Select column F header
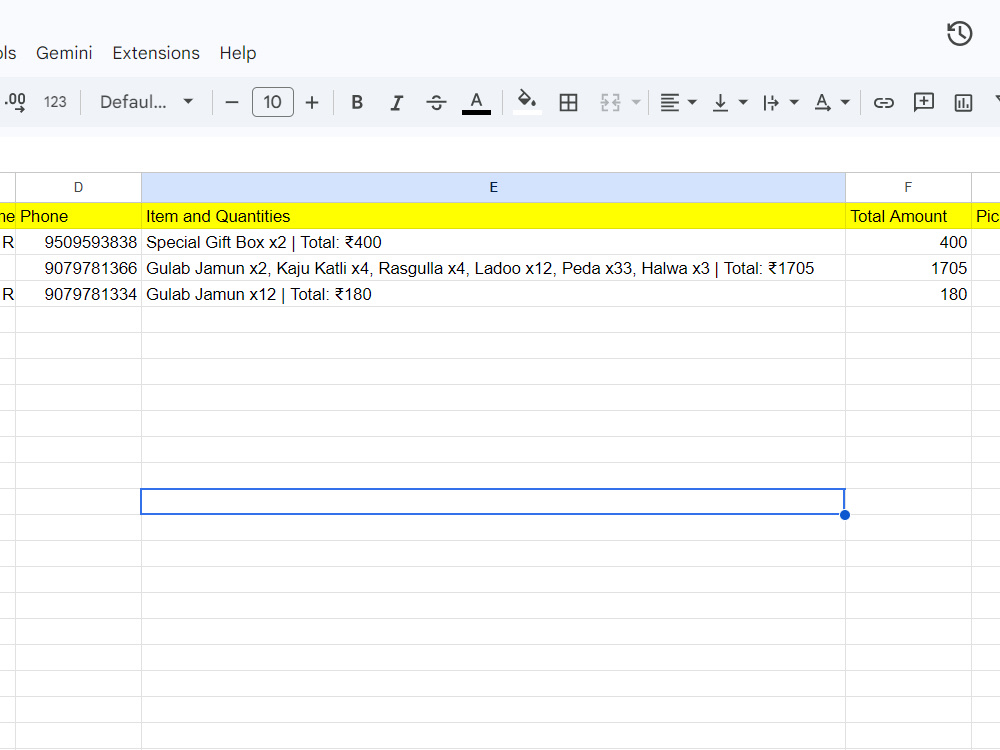 click(908, 188)
